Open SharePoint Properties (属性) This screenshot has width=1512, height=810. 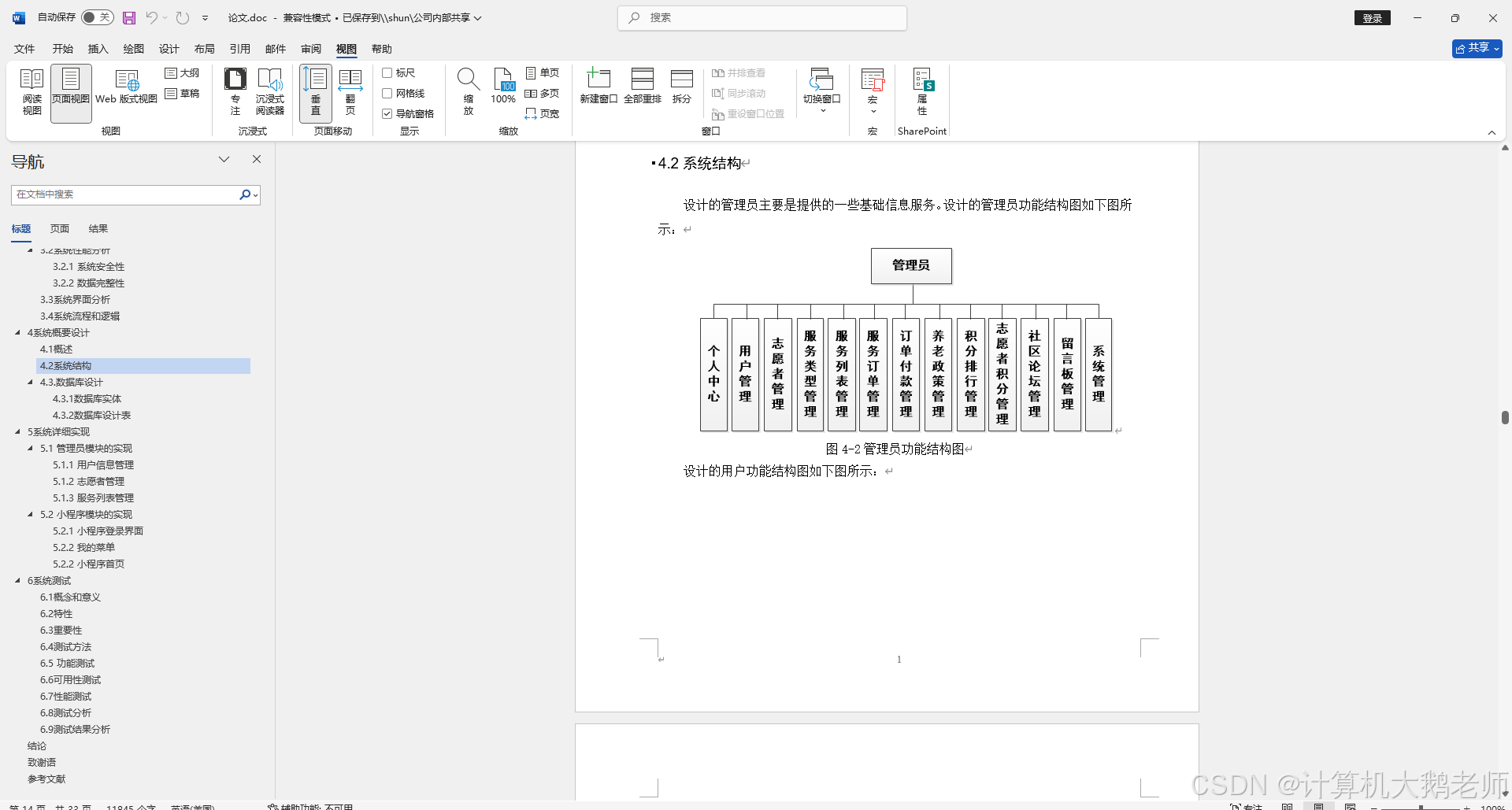(922, 93)
